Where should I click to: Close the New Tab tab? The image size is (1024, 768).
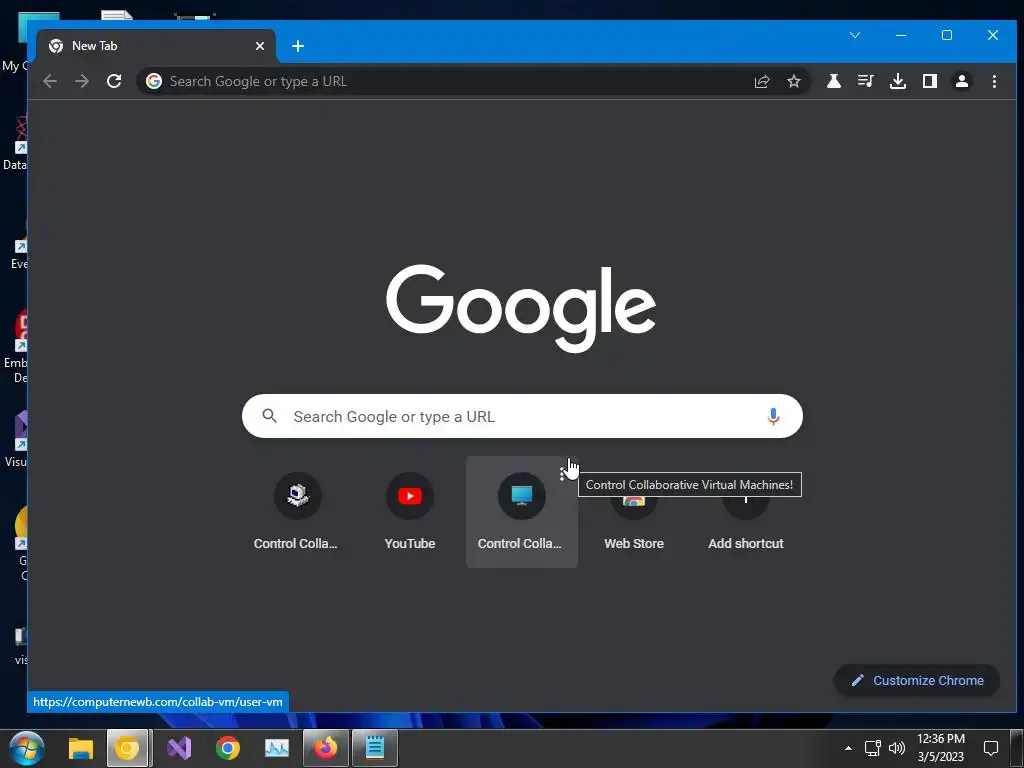pyautogui.click(x=260, y=46)
